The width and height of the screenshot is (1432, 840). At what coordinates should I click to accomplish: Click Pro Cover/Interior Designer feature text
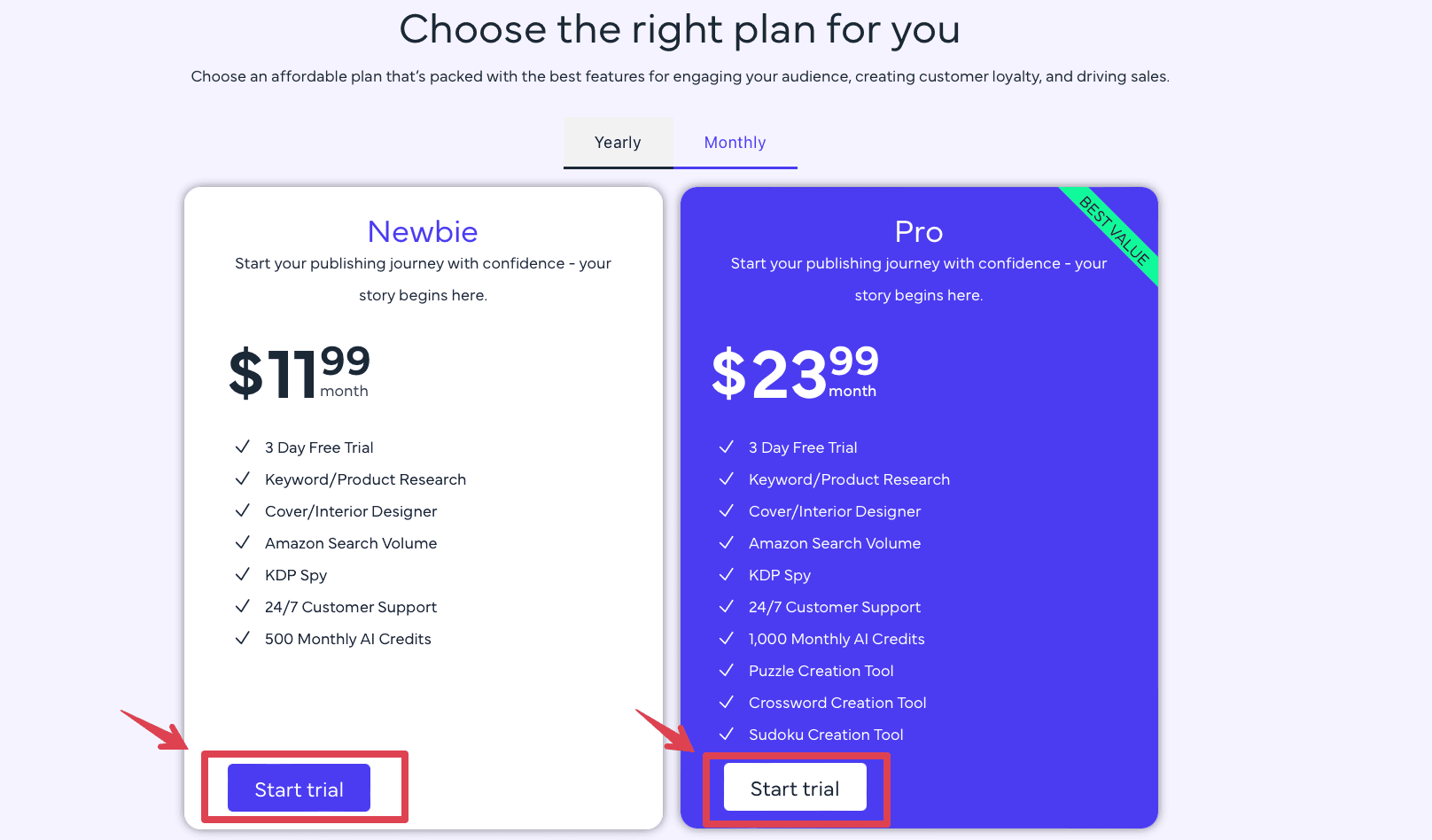(x=834, y=511)
